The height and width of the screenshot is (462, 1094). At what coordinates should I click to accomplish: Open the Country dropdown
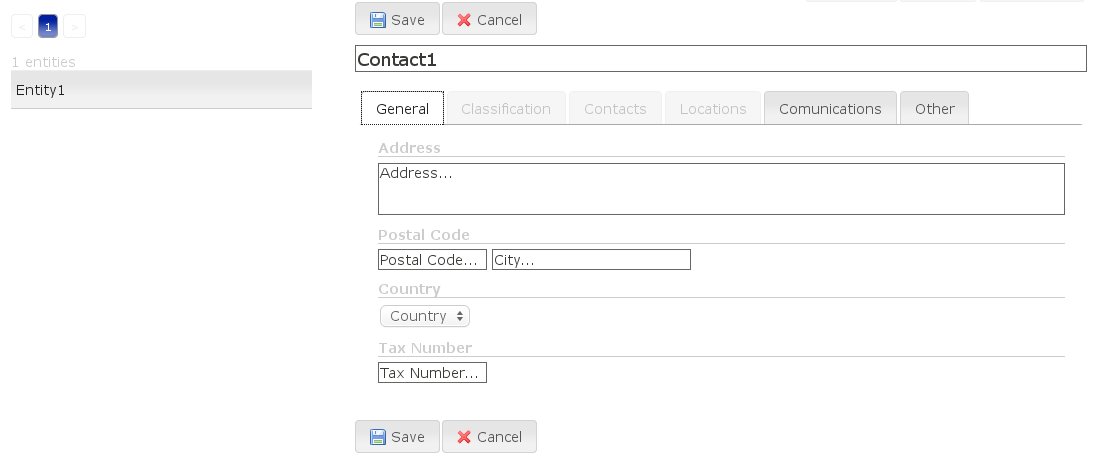tap(425, 316)
